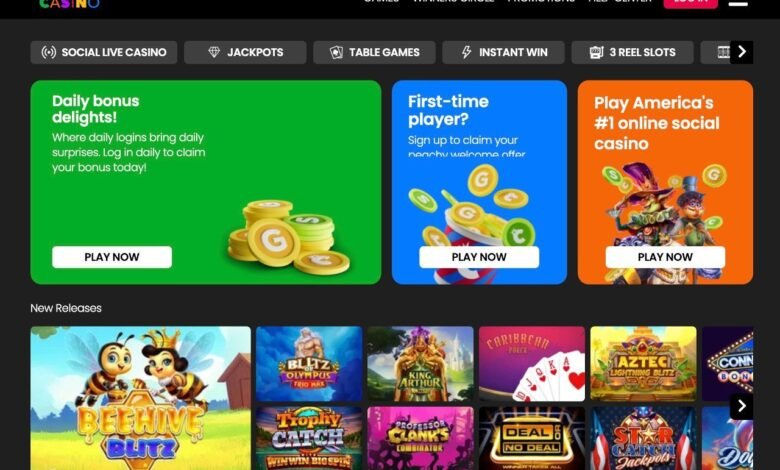
Task: Click Play Now on First-time player banner
Action: tap(479, 257)
